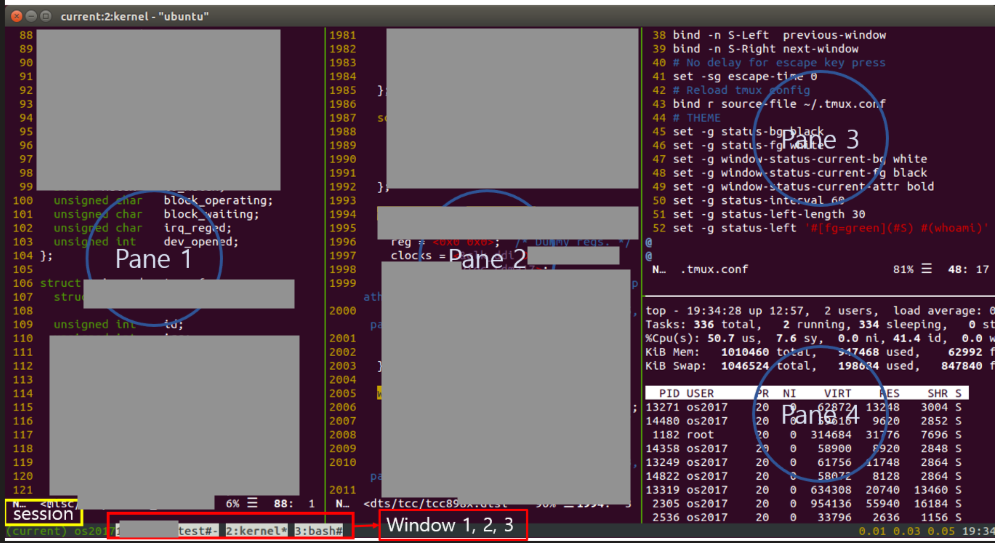Click the 81% position indicator
This screenshot has width=995, height=543.
tap(904, 270)
